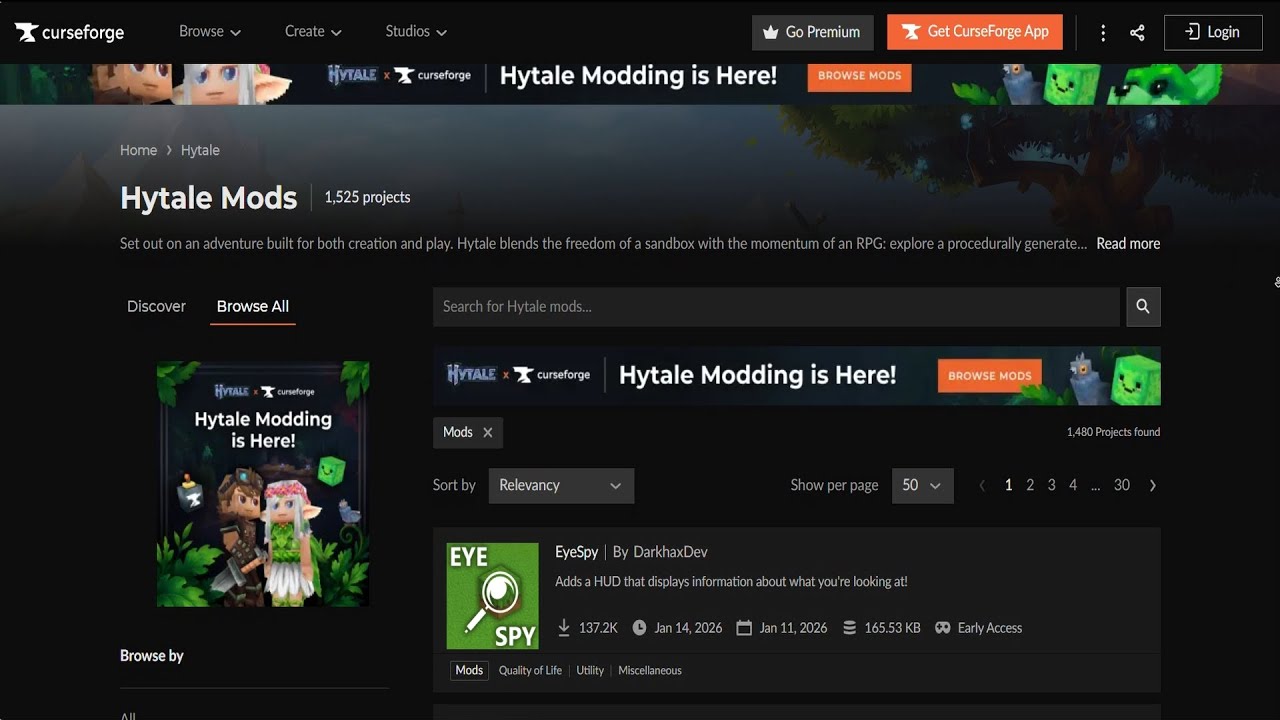Open the EyeSpy mod title link
Image resolution: width=1280 pixels, height=720 pixels.
pos(577,552)
